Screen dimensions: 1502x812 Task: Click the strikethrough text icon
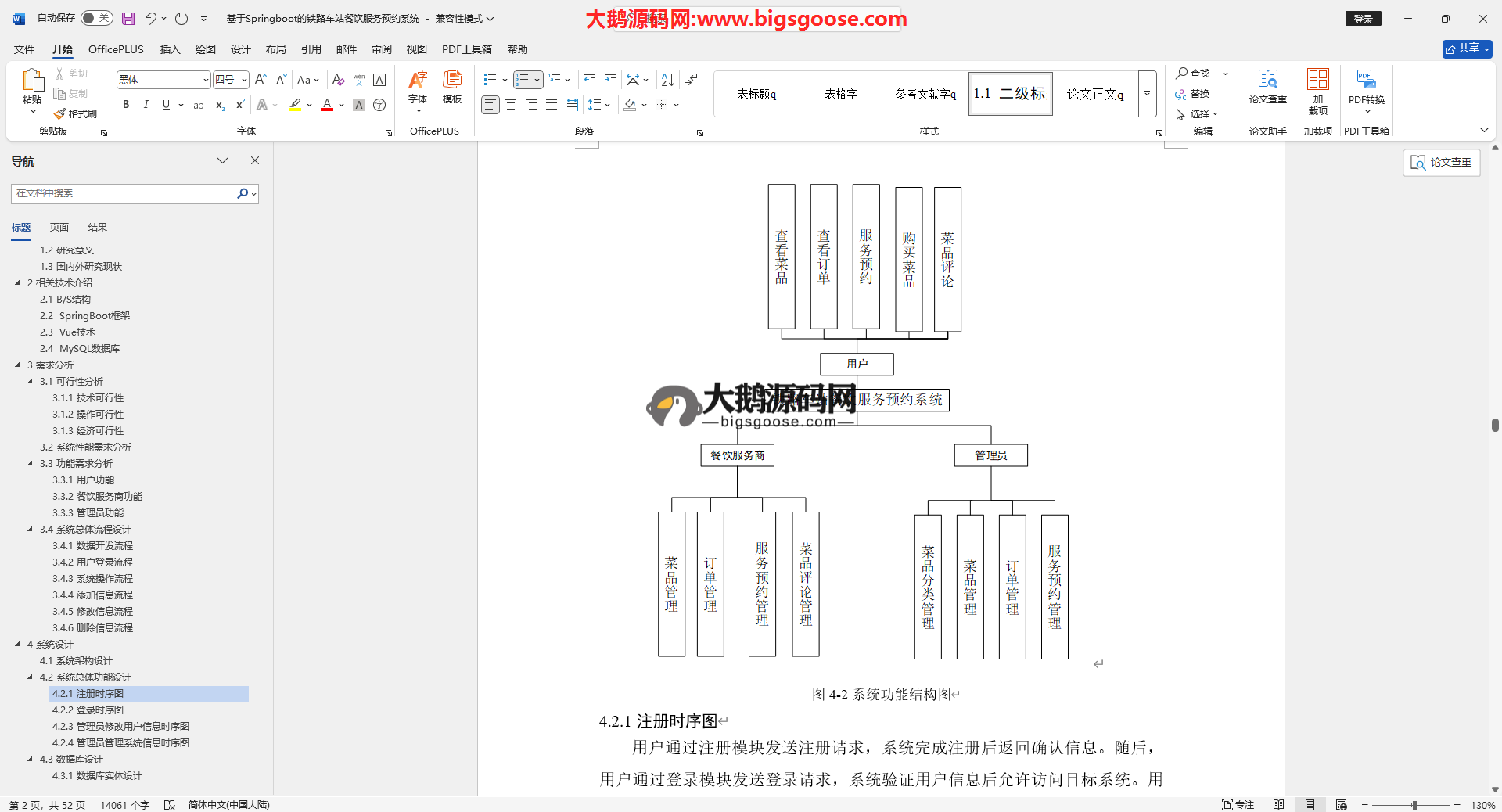[x=199, y=105]
